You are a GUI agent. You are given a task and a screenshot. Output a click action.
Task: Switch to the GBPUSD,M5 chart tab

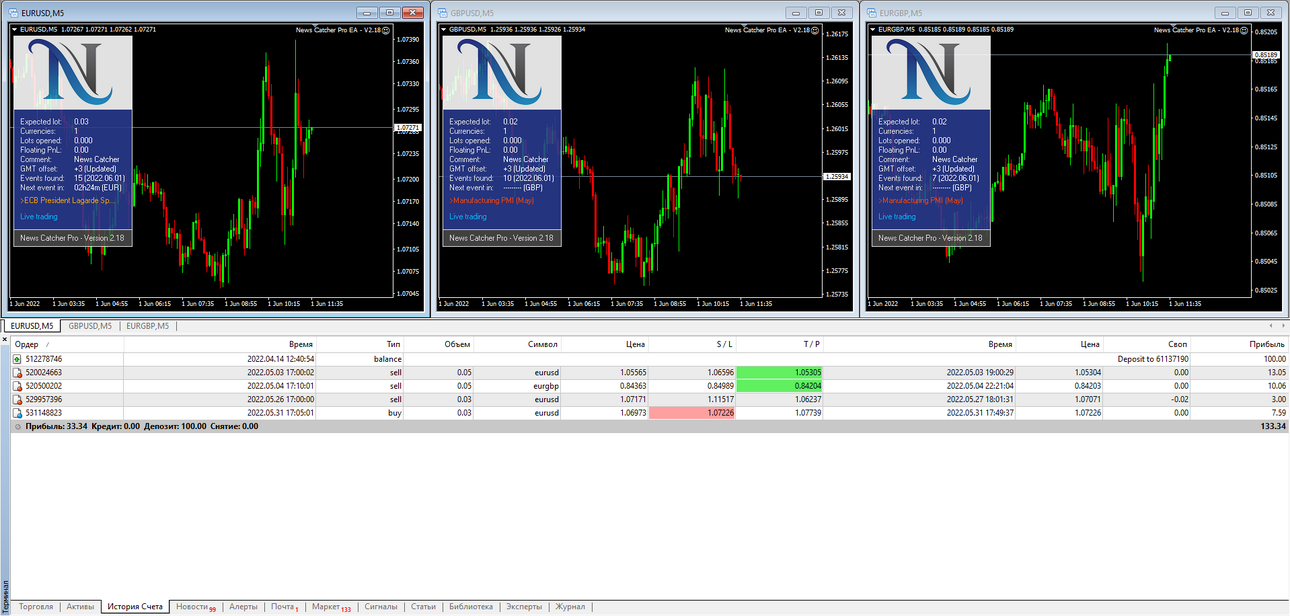tap(90, 326)
